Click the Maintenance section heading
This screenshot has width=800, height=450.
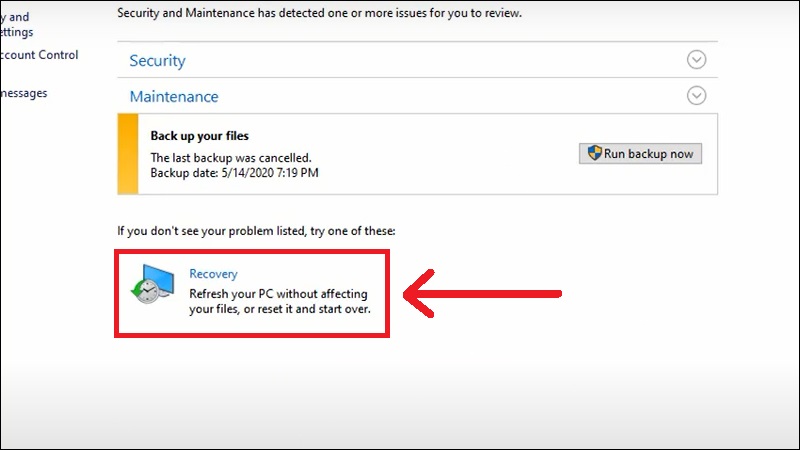point(174,97)
